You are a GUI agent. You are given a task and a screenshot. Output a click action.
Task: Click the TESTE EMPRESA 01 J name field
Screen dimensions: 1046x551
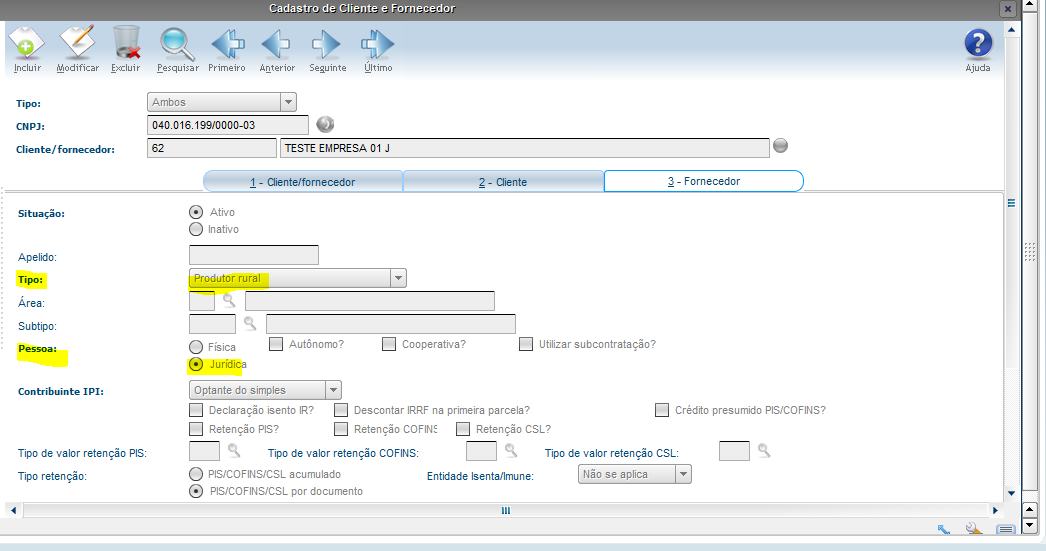pos(524,148)
